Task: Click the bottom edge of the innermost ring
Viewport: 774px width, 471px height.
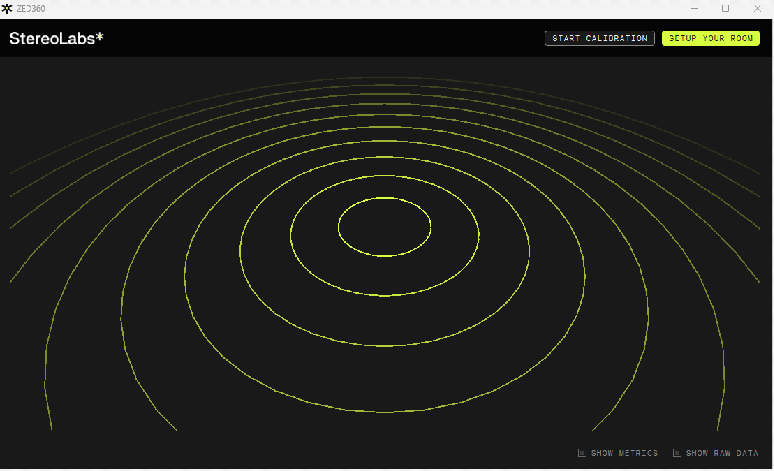Action: [385, 256]
